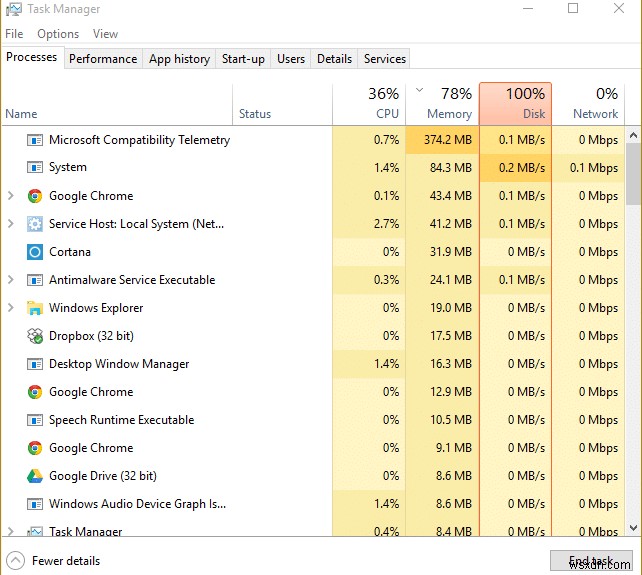Image resolution: width=642 pixels, height=575 pixels.
Task: Click the Cortana process icon
Action: [x=35, y=252]
